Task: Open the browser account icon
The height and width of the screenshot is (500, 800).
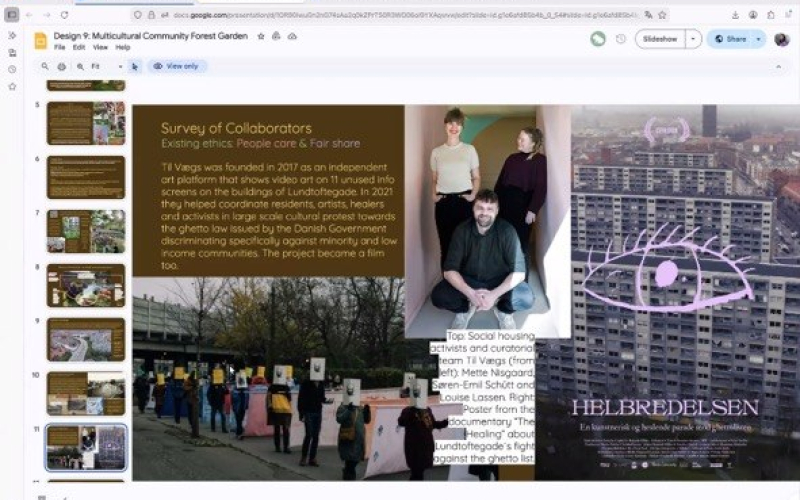Action: [753, 15]
